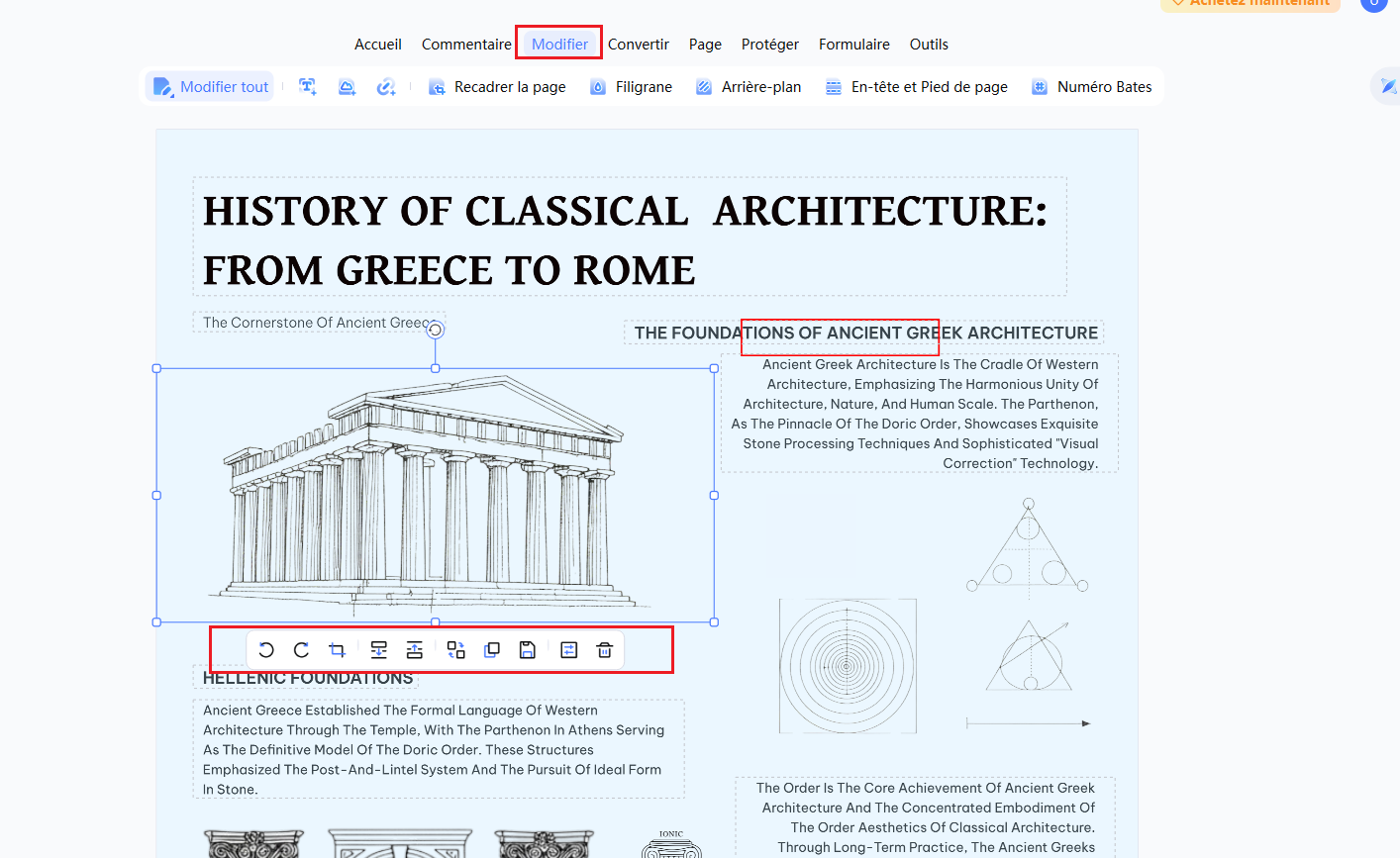Click paragraph starting "Ancient Greece Established The Formal"
This screenshot has width=1400, height=858.
pyautogui.click(x=439, y=749)
